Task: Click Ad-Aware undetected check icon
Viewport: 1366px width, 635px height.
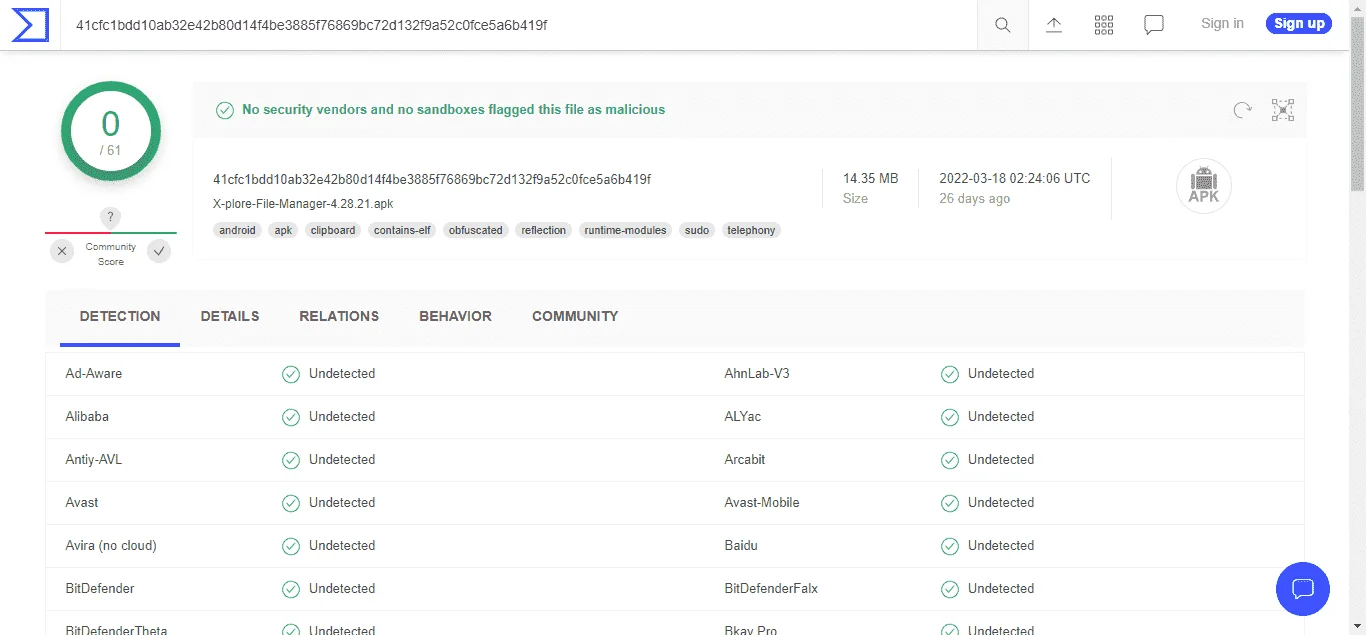Action: [291, 374]
